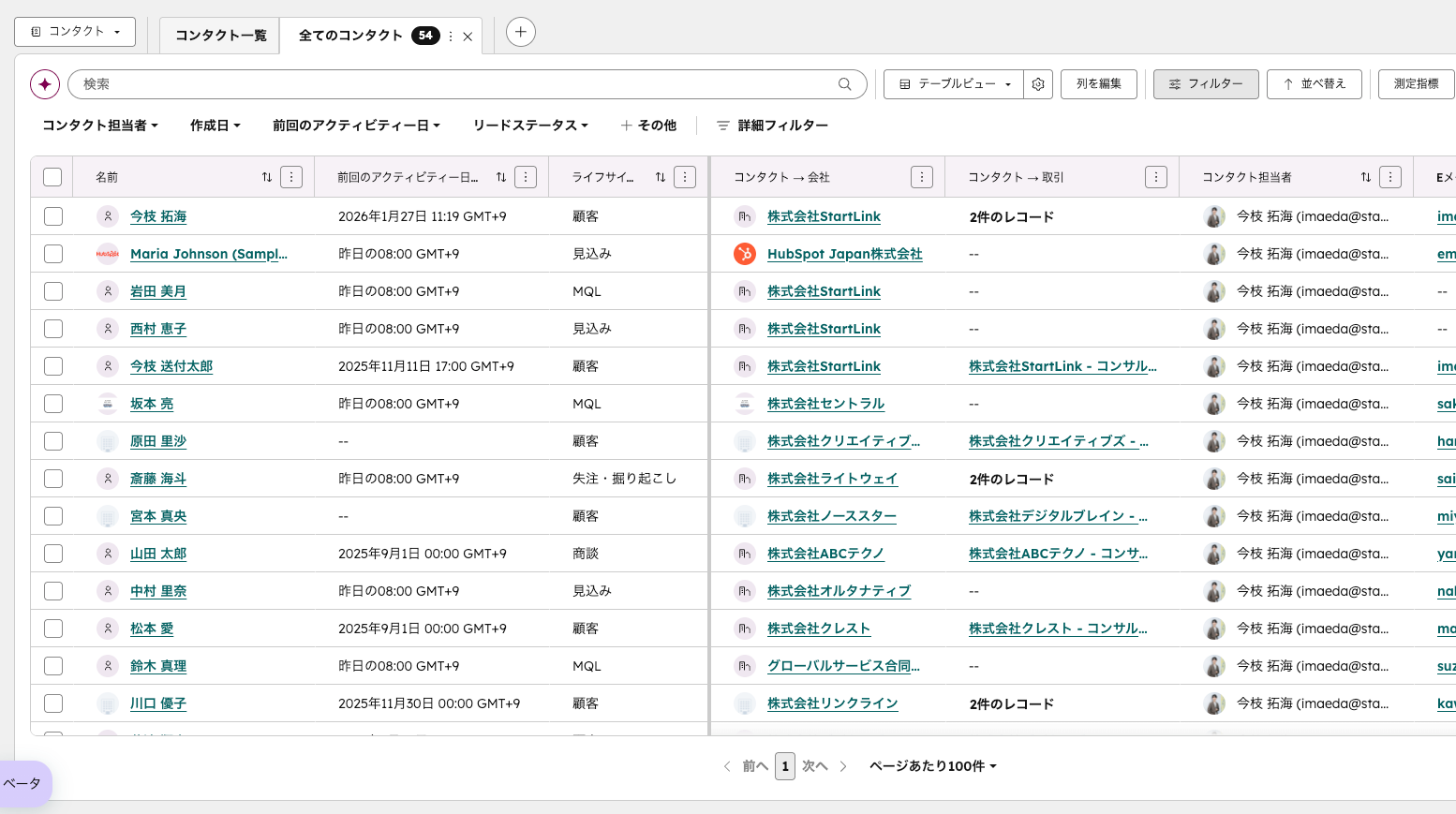The width and height of the screenshot is (1456, 814).
Task: Click page number 1 in pagination
Action: point(785,765)
